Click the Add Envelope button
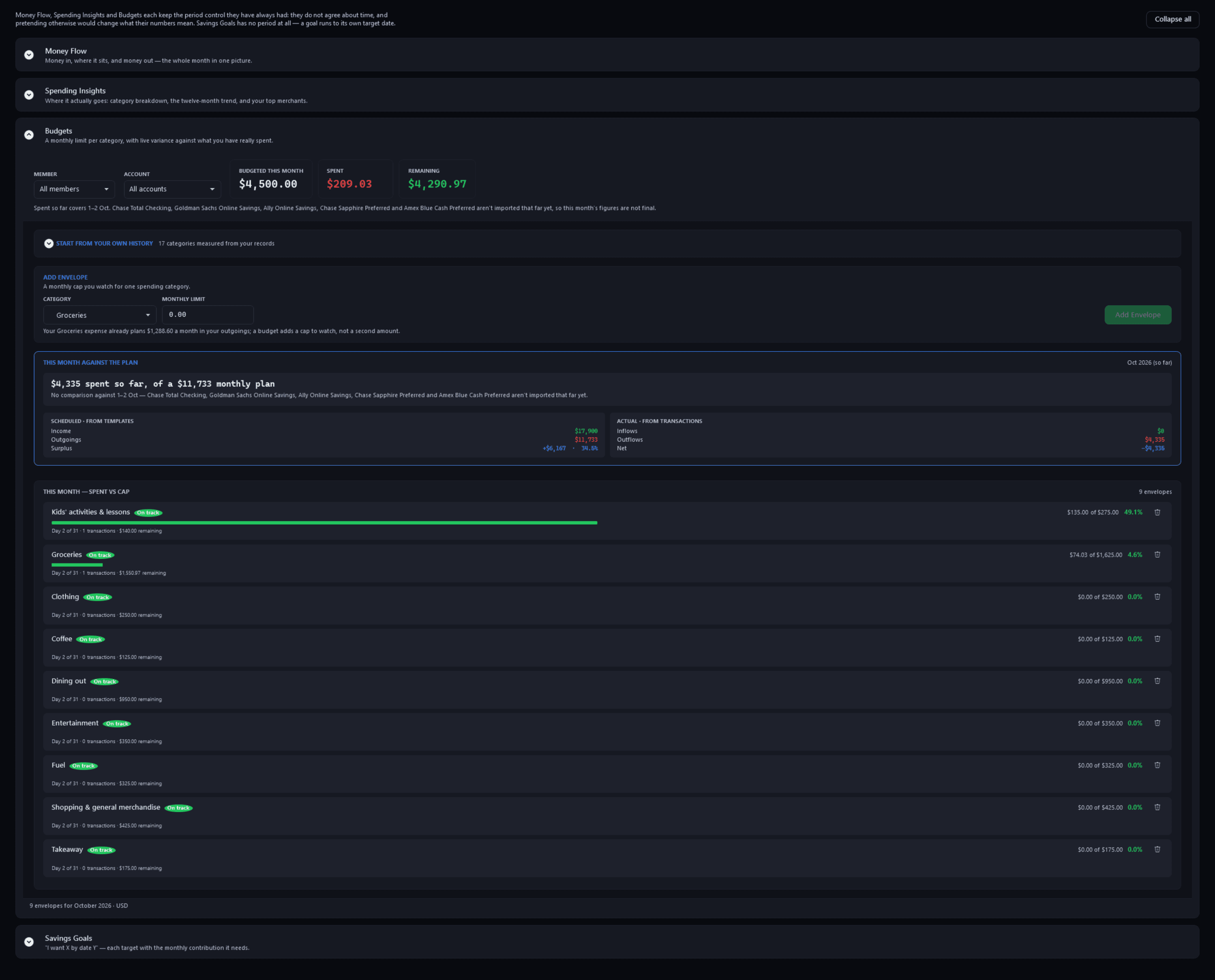This screenshot has height=980, width=1215. (1137, 315)
